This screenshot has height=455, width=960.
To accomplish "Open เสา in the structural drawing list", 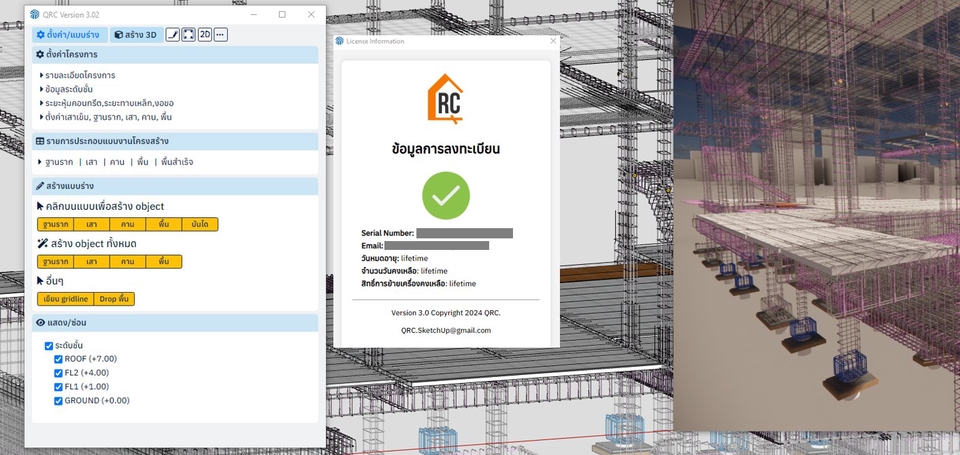I will pos(92,162).
